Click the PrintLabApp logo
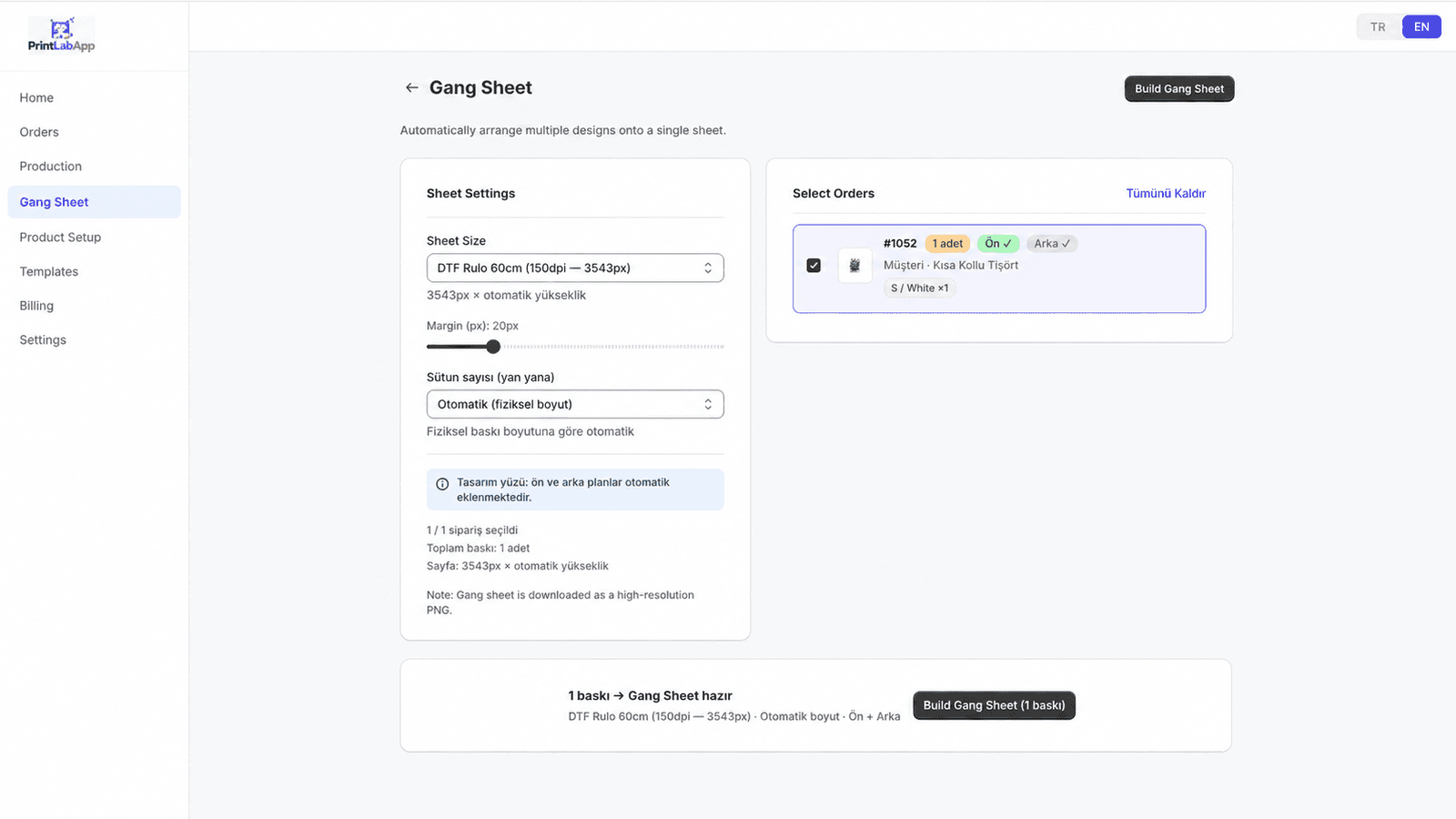This screenshot has height=819, width=1456. [x=61, y=35]
